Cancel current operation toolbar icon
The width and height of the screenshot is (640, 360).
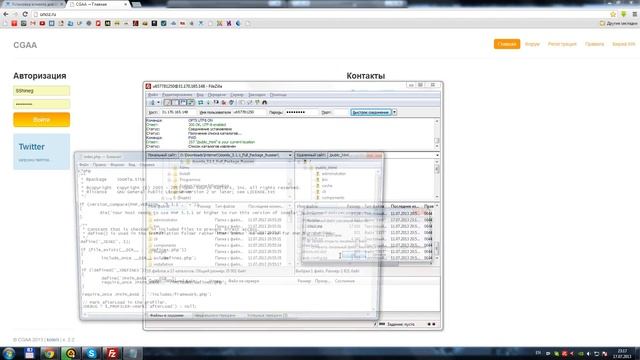coord(216,102)
